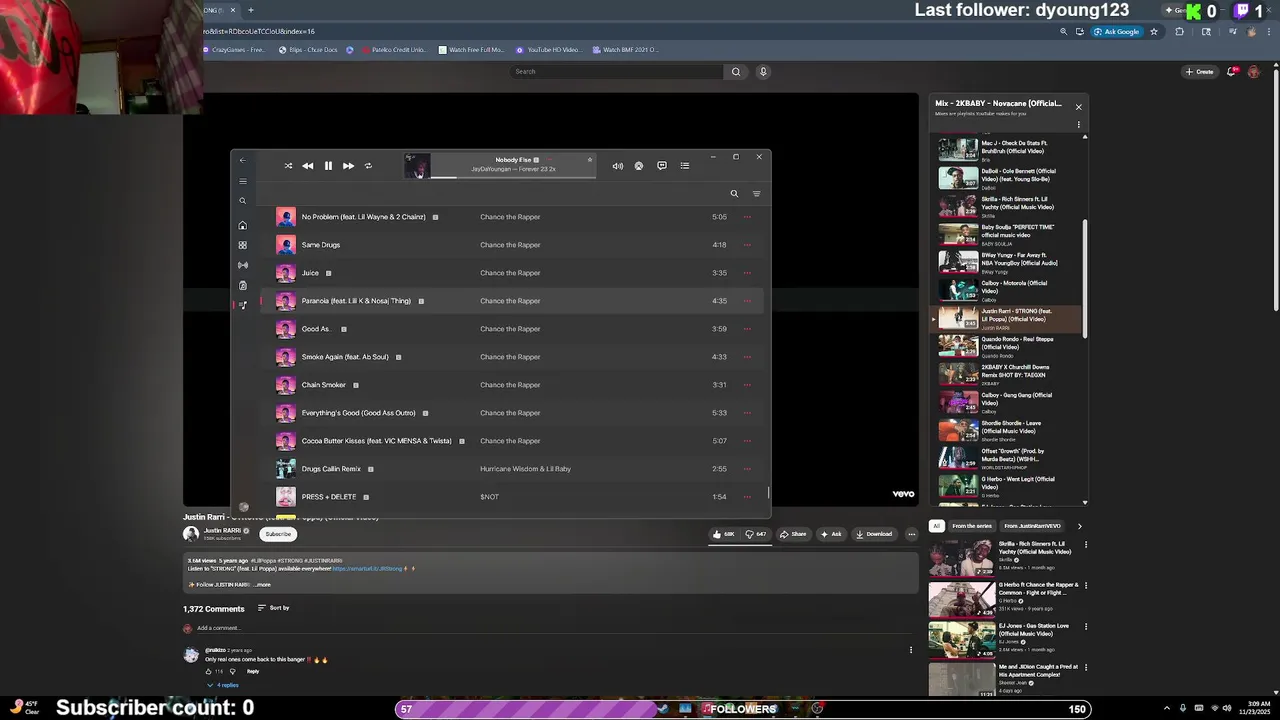Skip to previous track in music player

coord(308,166)
